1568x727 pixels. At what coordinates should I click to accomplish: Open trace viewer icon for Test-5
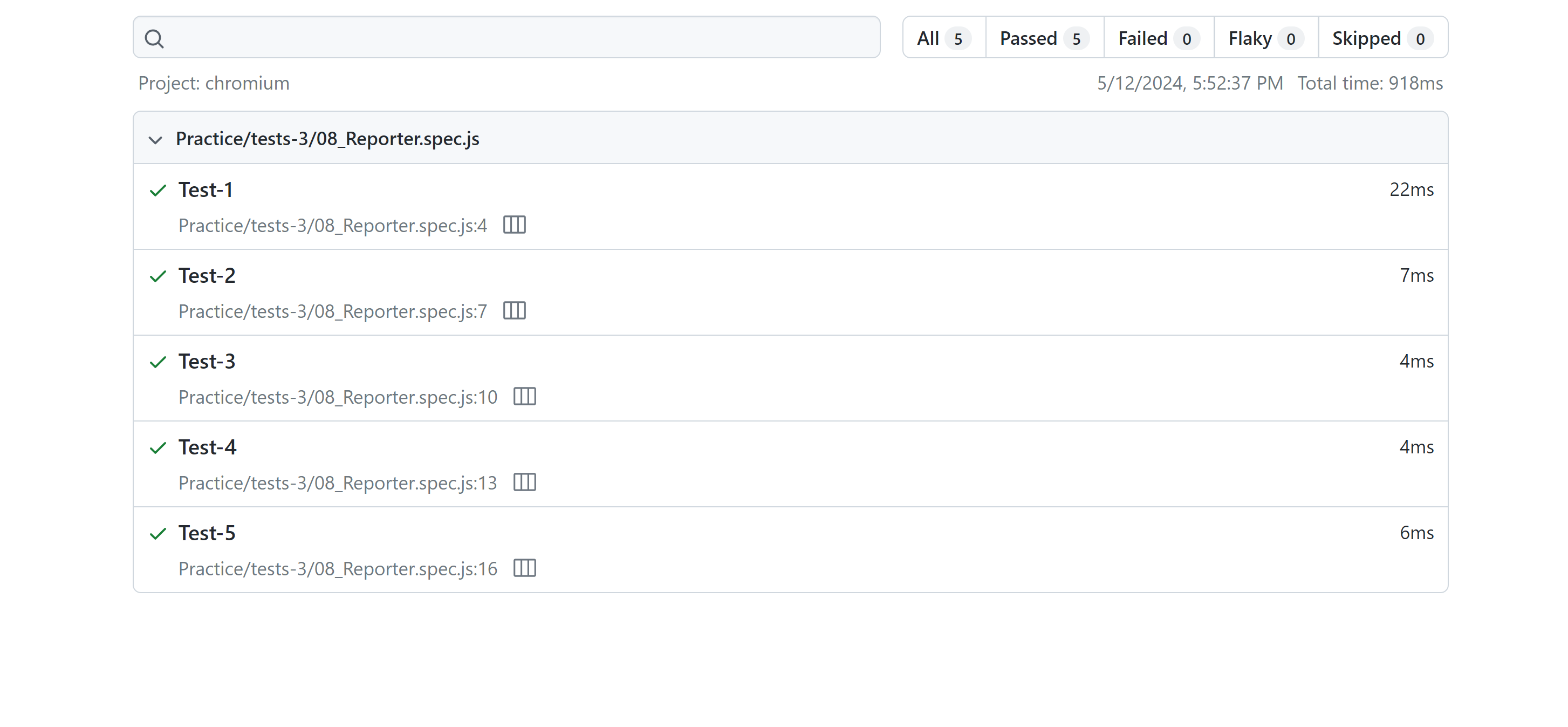[524, 569]
